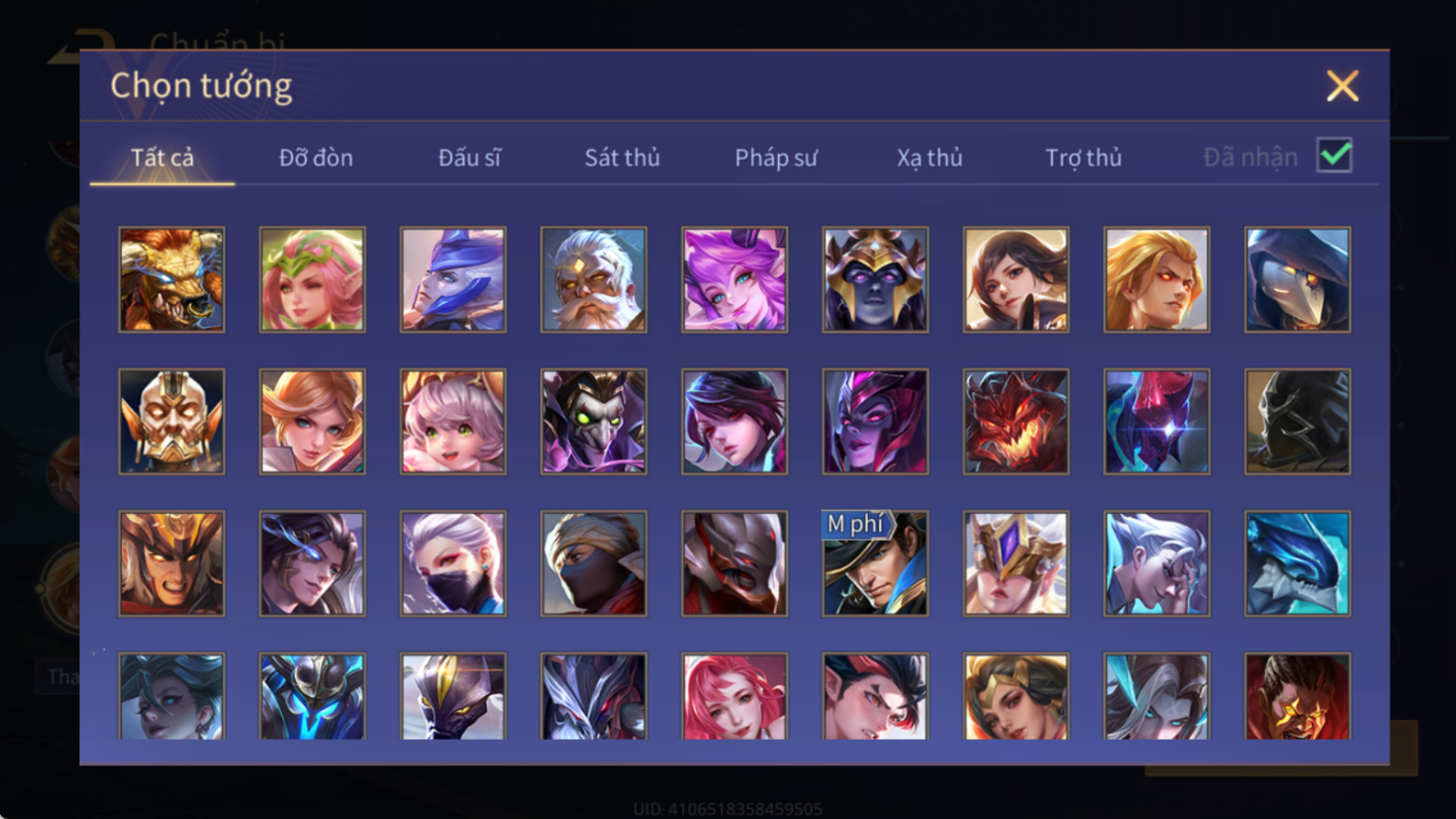Select the hooded plague-mask hero portrait
The image size is (1456, 819).
pos(1298,279)
